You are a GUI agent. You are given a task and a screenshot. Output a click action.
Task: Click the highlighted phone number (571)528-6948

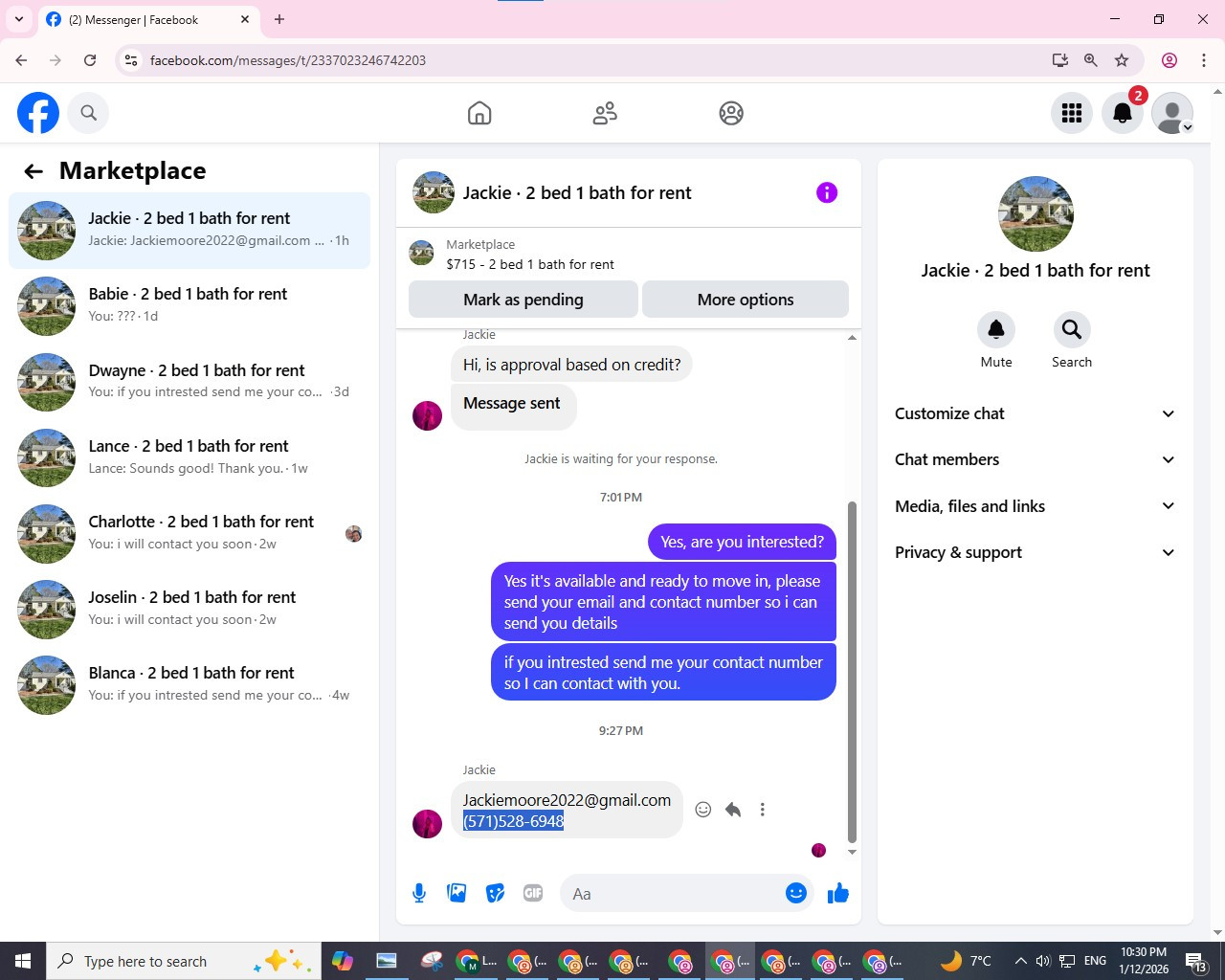[514, 821]
